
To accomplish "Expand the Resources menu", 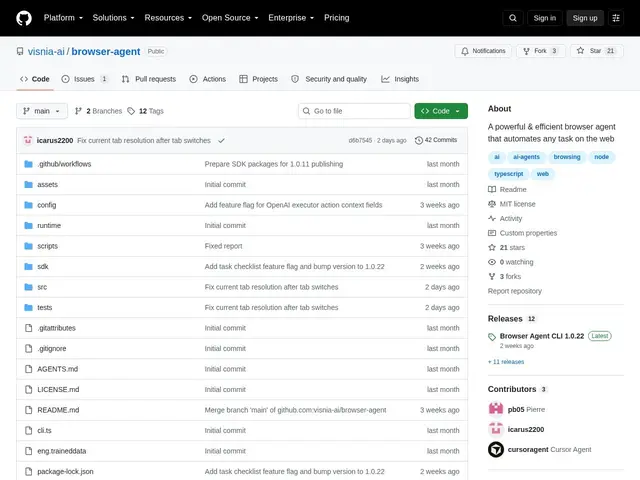I will click(x=168, y=18).
